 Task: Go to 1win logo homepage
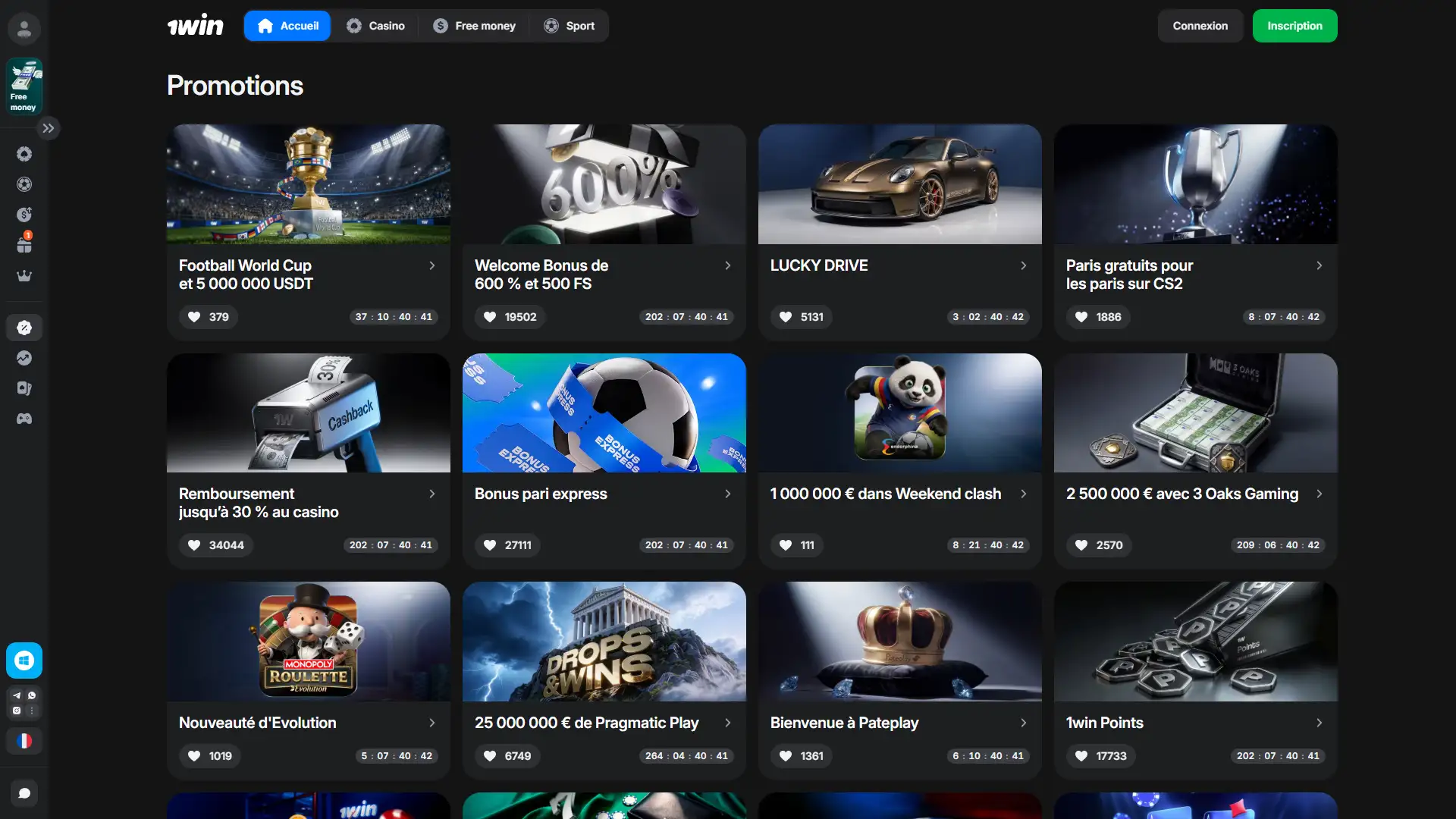coord(196,26)
